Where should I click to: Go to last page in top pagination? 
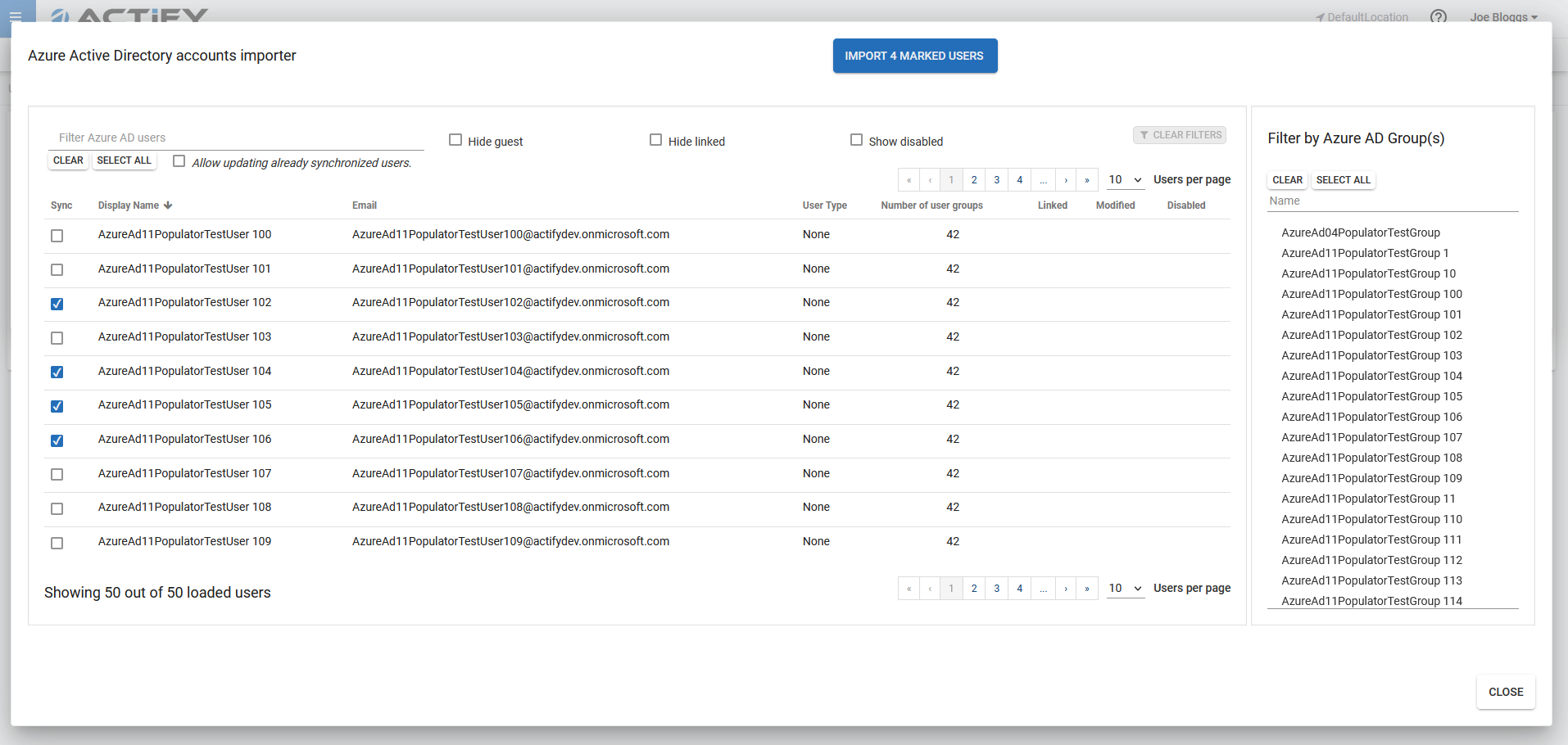point(1087,180)
